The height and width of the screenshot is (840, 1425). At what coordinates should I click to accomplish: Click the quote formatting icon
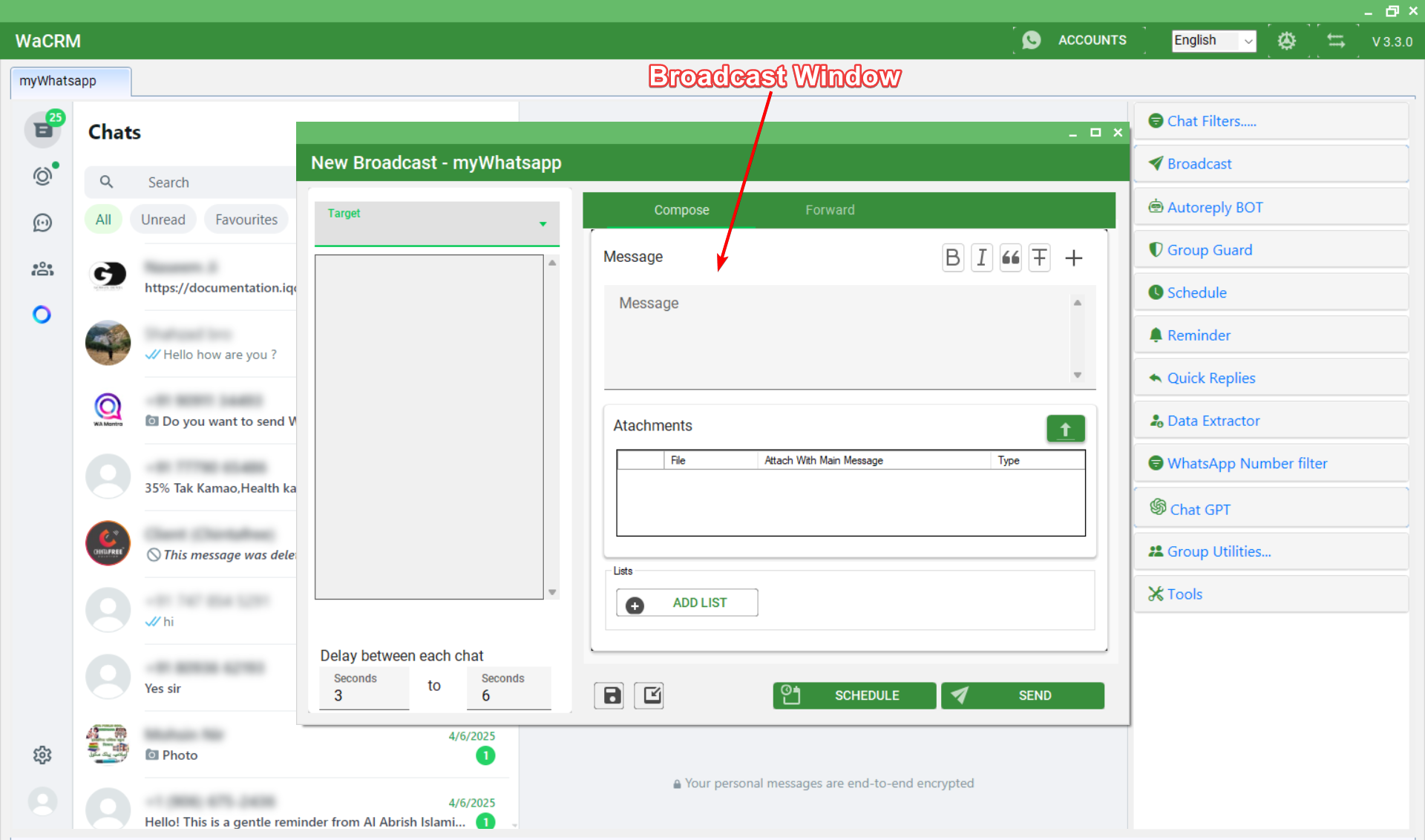pos(1010,257)
